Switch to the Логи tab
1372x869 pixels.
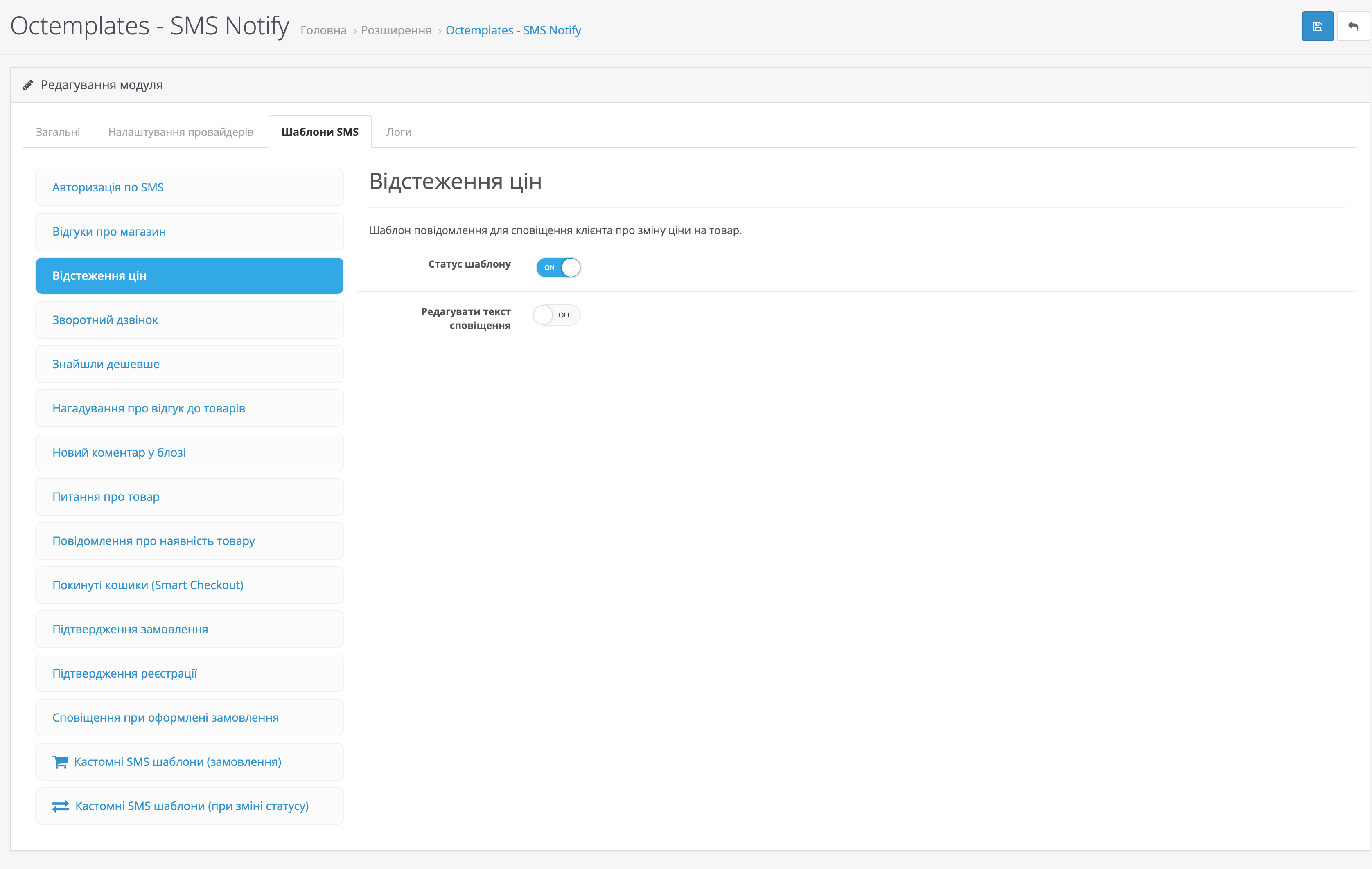[398, 132]
